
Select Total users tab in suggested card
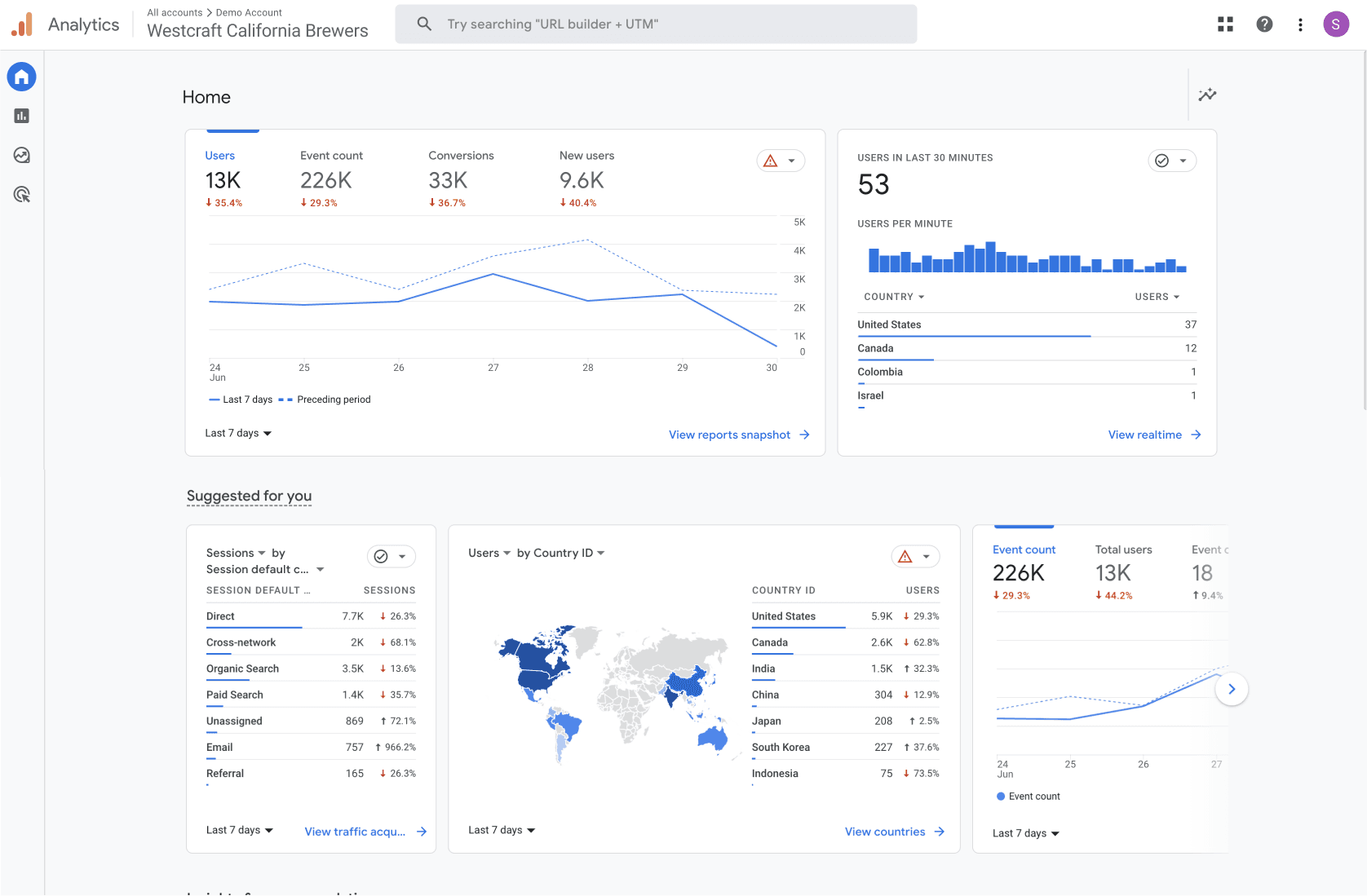coord(1123,573)
